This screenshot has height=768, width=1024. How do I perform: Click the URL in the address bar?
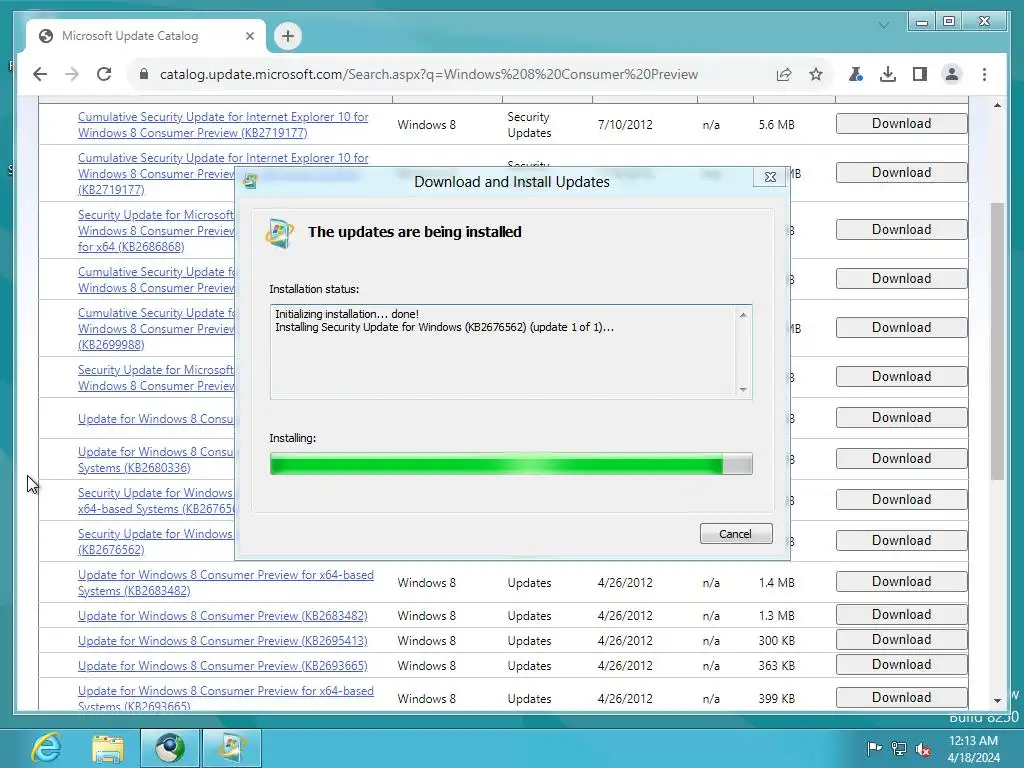(x=429, y=74)
